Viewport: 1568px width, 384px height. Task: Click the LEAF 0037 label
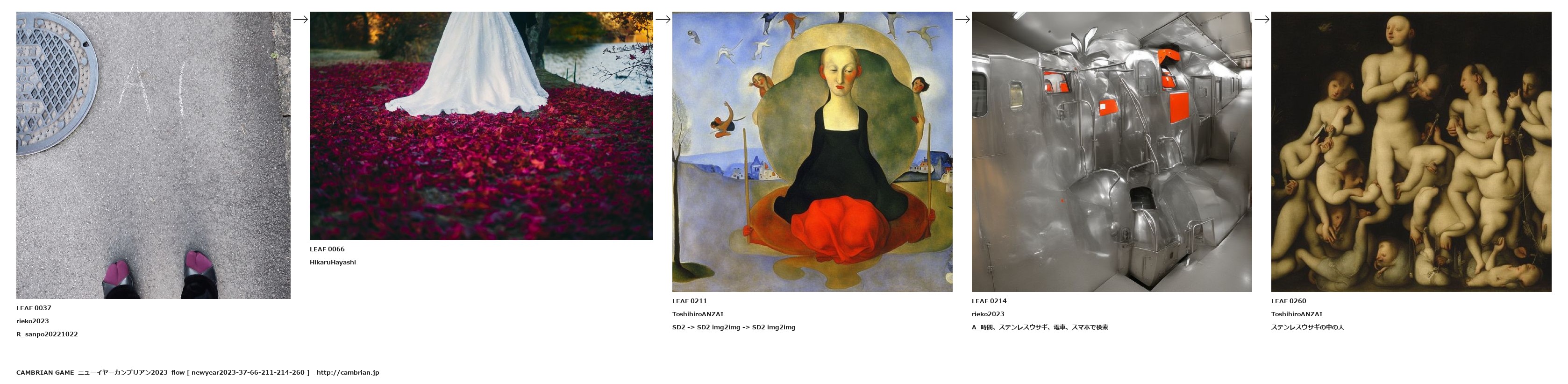click(34, 308)
